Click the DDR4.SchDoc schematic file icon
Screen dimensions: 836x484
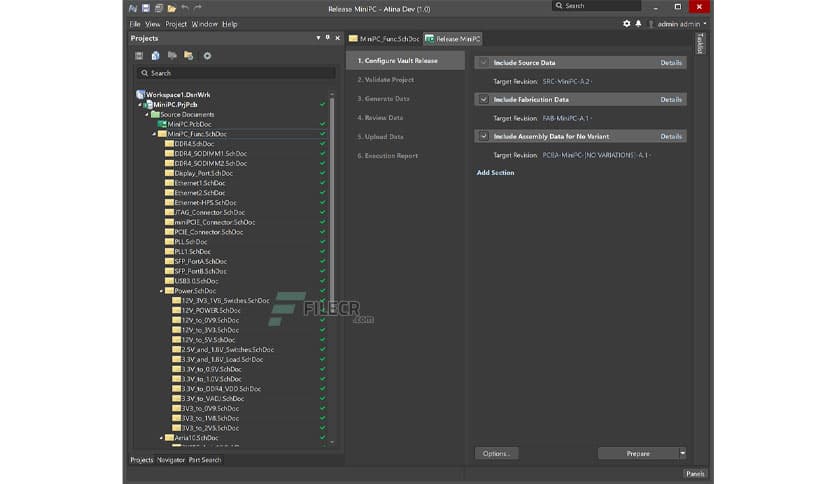point(169,143)
